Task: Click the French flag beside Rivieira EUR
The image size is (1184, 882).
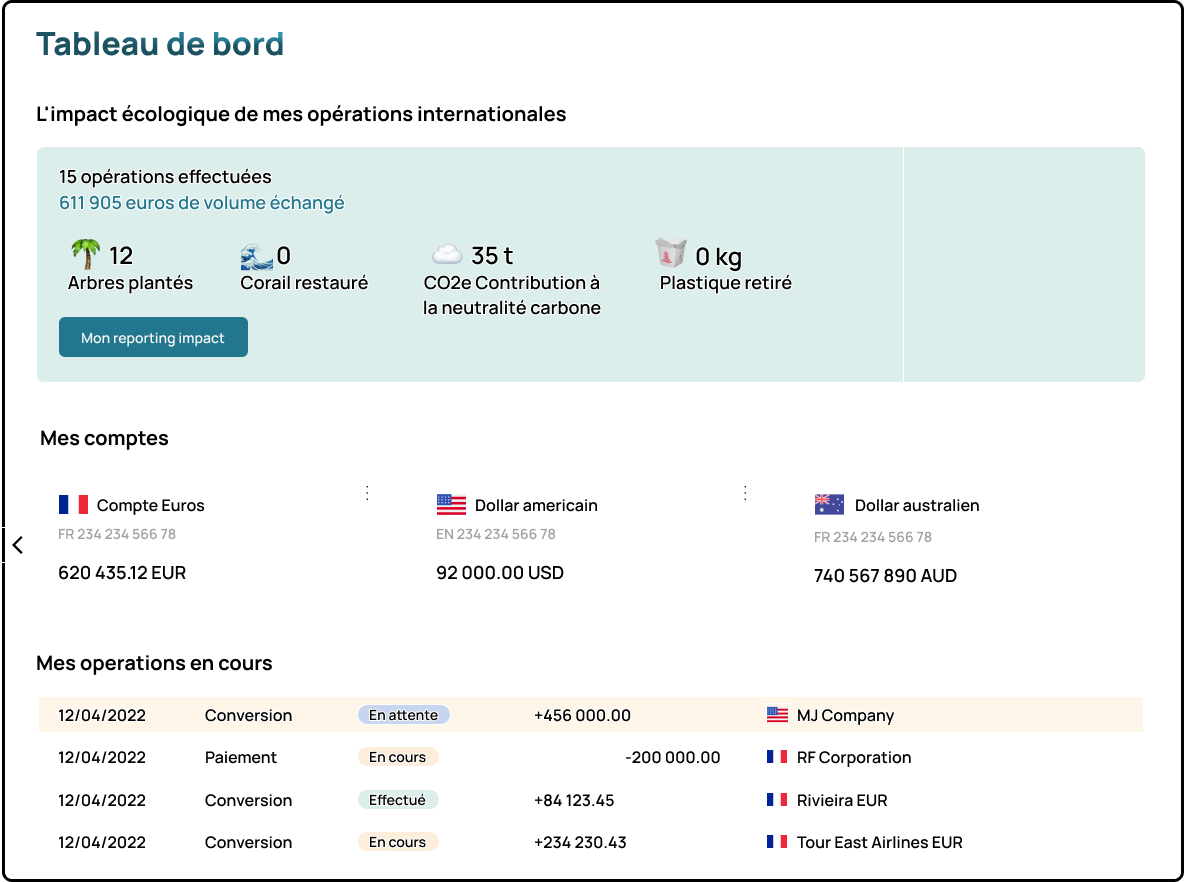Action: click(777, 800)
